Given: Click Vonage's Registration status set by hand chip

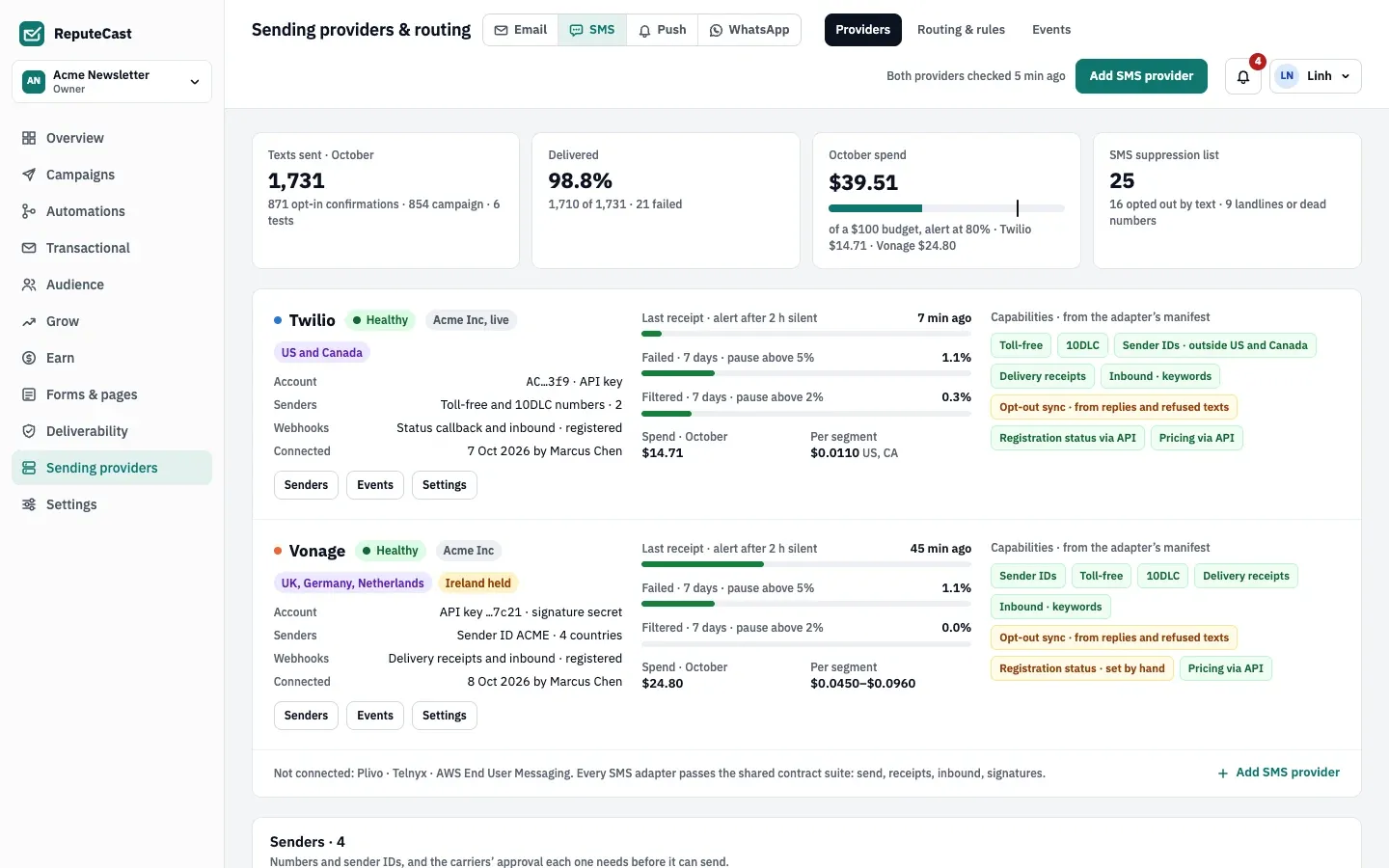Looking at the screenshot, I should 1082,668.
